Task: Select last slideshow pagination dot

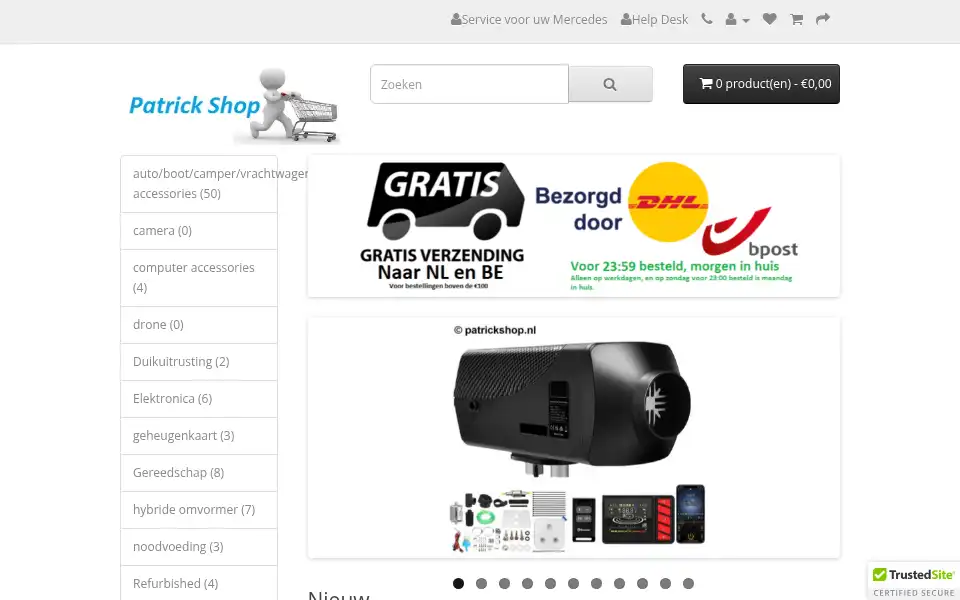Action: click(x=688, y=583)
